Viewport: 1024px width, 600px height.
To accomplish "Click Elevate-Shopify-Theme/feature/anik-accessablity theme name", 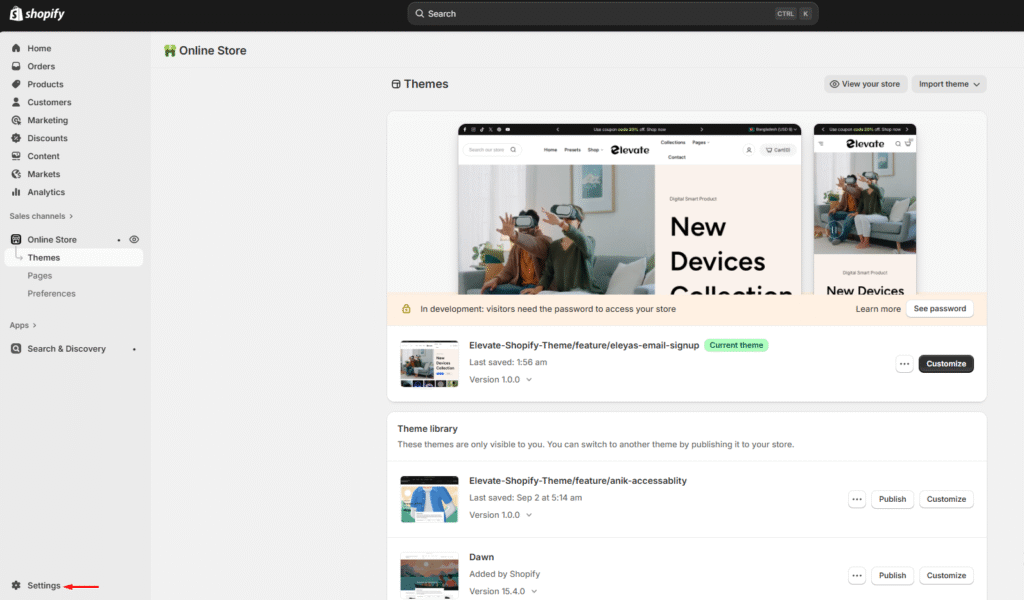I will click(x=578, y=481).
